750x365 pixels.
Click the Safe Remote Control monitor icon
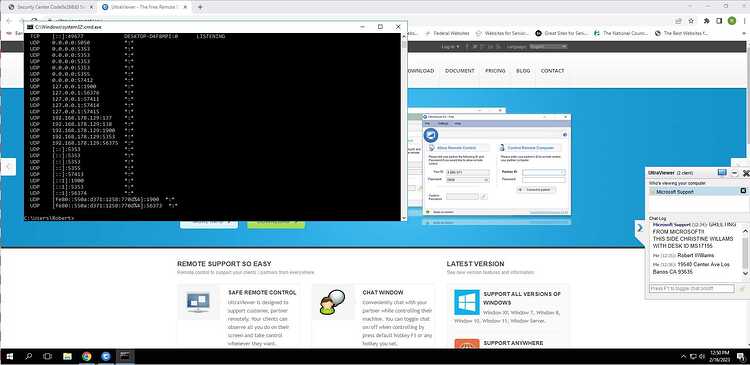point(199,302)
